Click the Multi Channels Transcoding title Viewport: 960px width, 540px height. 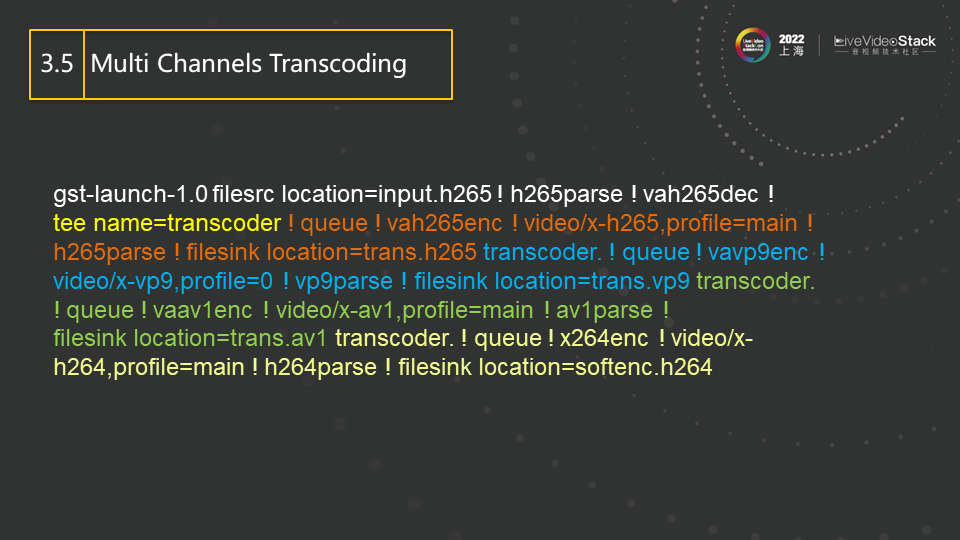248,64
